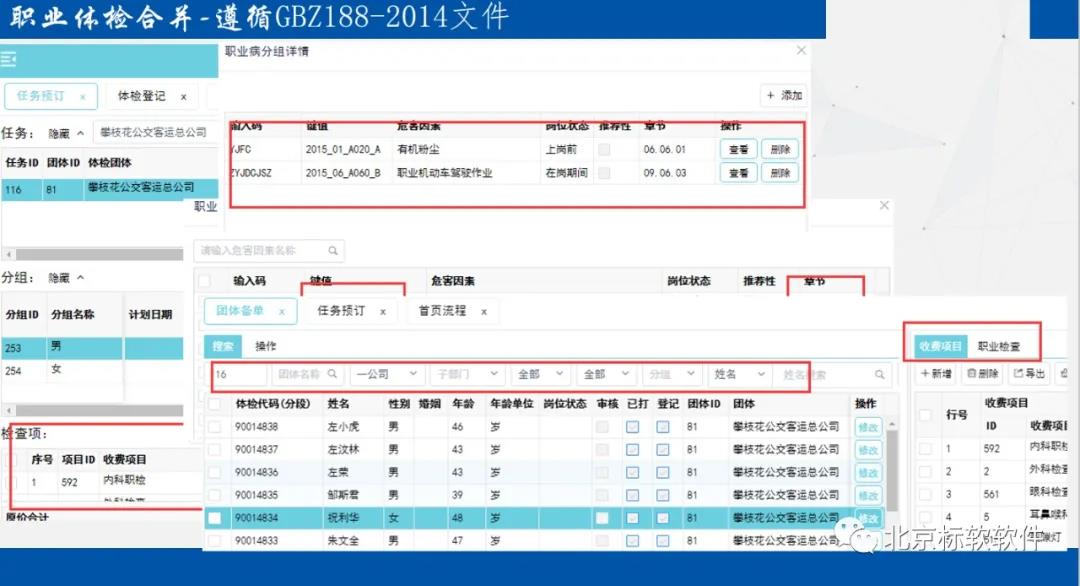Screen dimensions: 1080x586
Task: Tick row checkbox for 邹斯君
Action: click(x=215, y=495)
